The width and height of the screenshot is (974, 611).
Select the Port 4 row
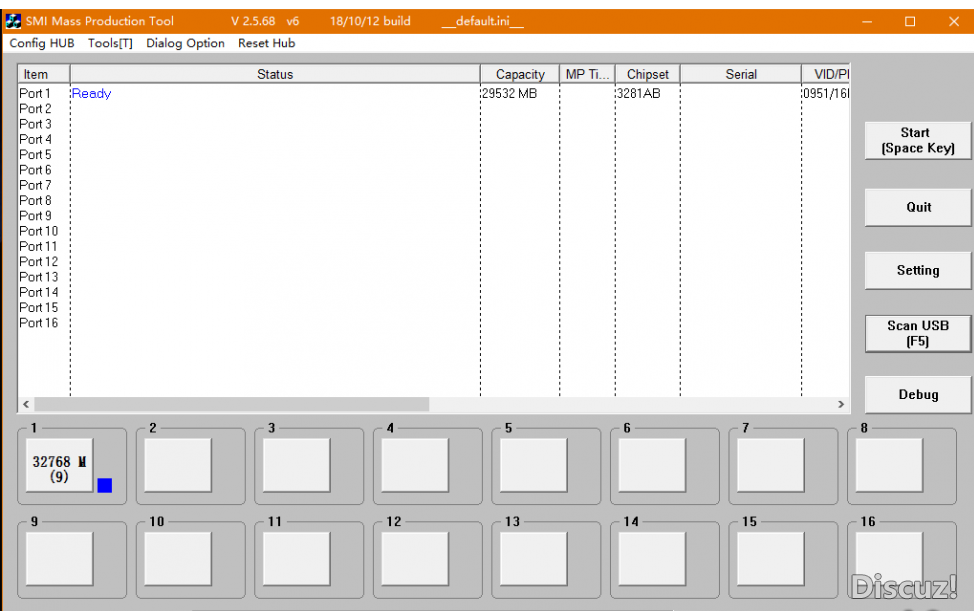coord(434,139)
